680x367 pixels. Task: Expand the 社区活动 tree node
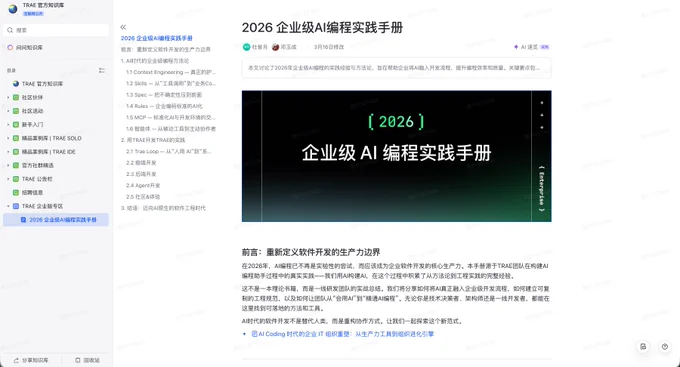8,111
